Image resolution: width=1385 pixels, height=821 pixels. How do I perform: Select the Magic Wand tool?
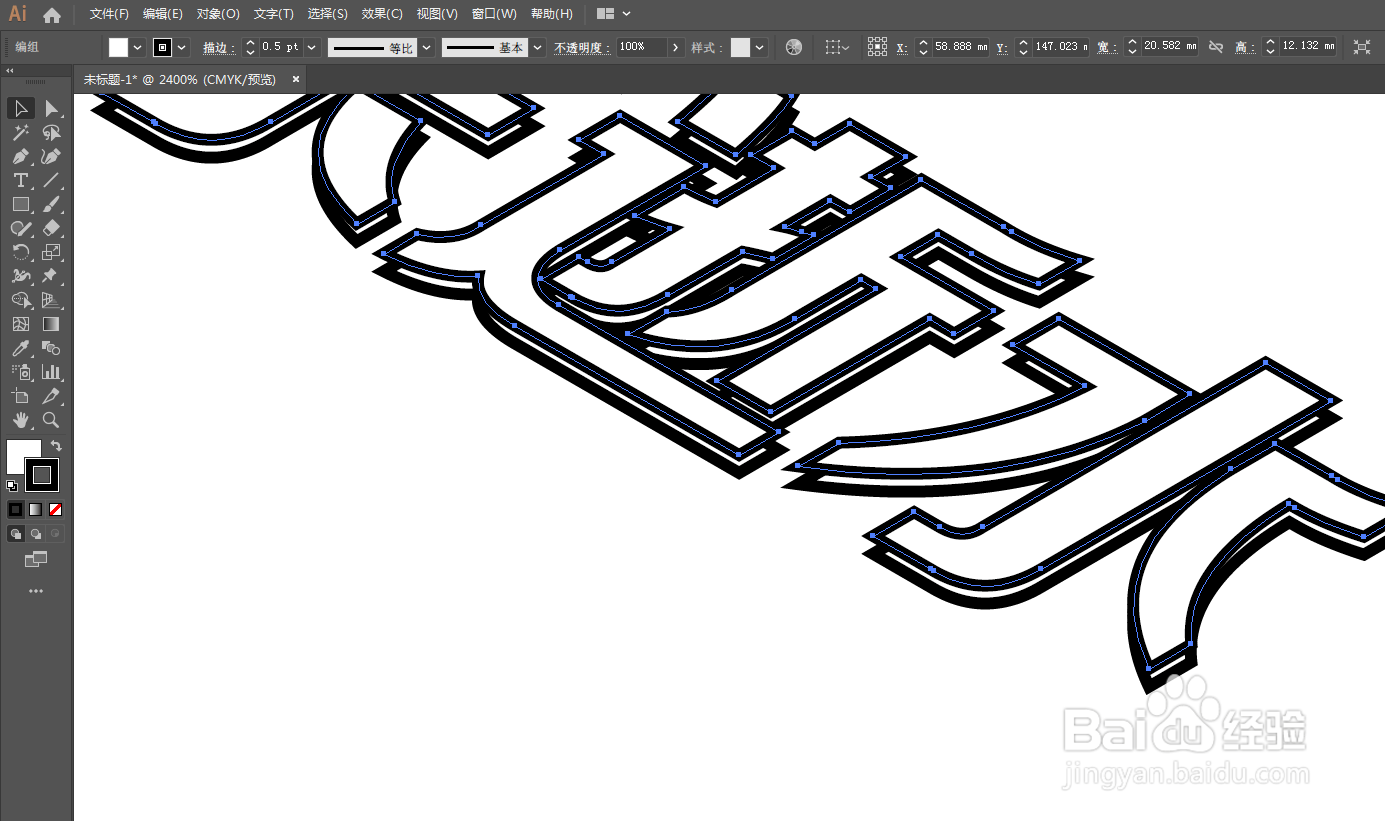point(21,132)
